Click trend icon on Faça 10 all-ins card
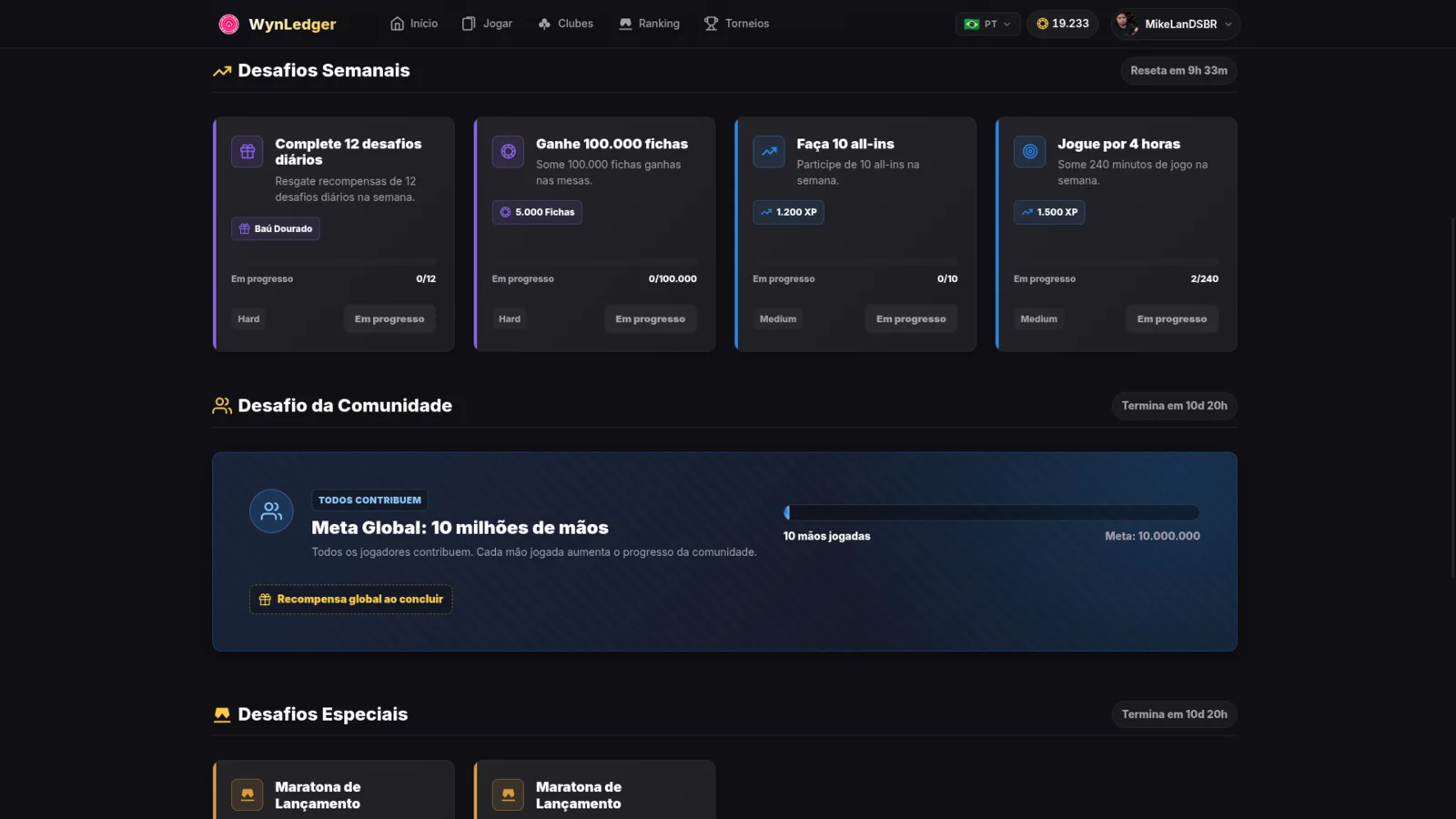 click(x=769, y=151)
